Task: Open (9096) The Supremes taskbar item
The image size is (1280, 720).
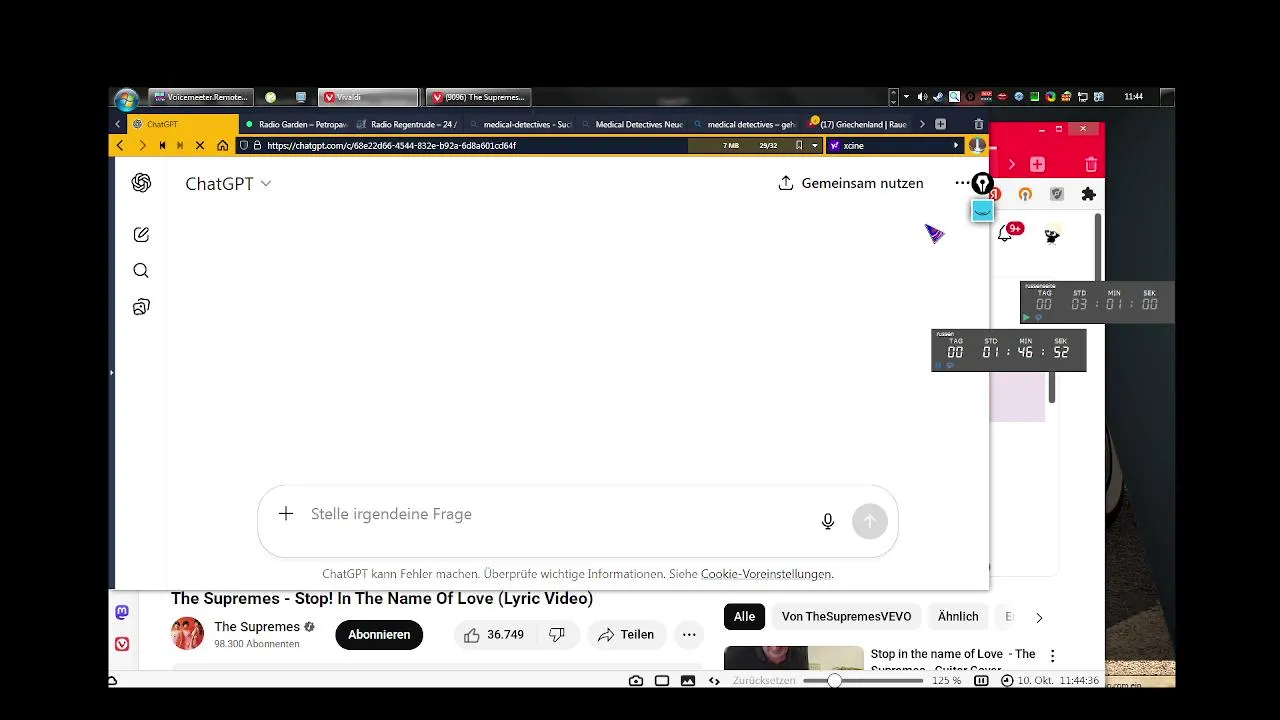Action: [x=478, y=97]
